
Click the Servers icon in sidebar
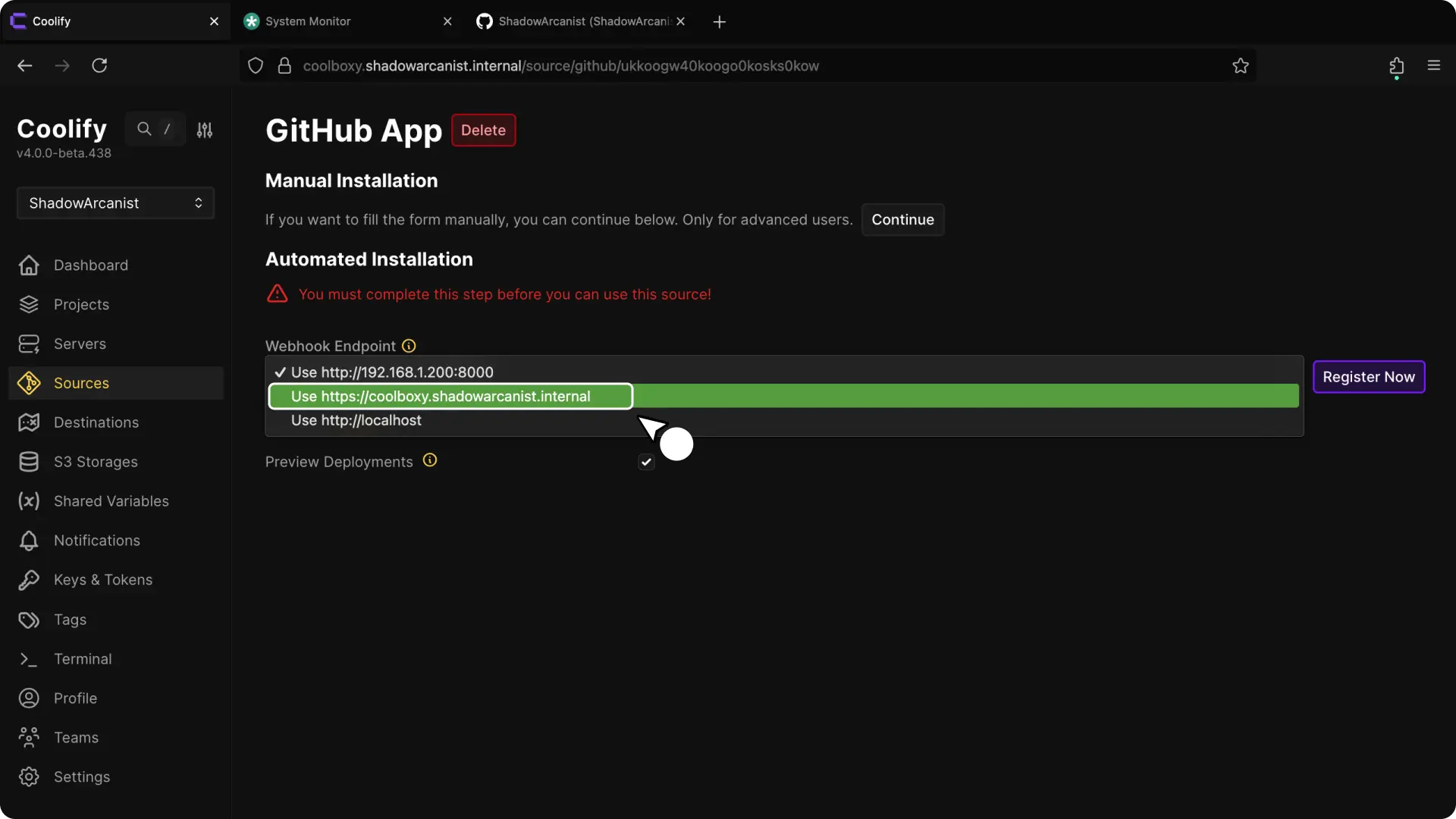click(29, 344)
